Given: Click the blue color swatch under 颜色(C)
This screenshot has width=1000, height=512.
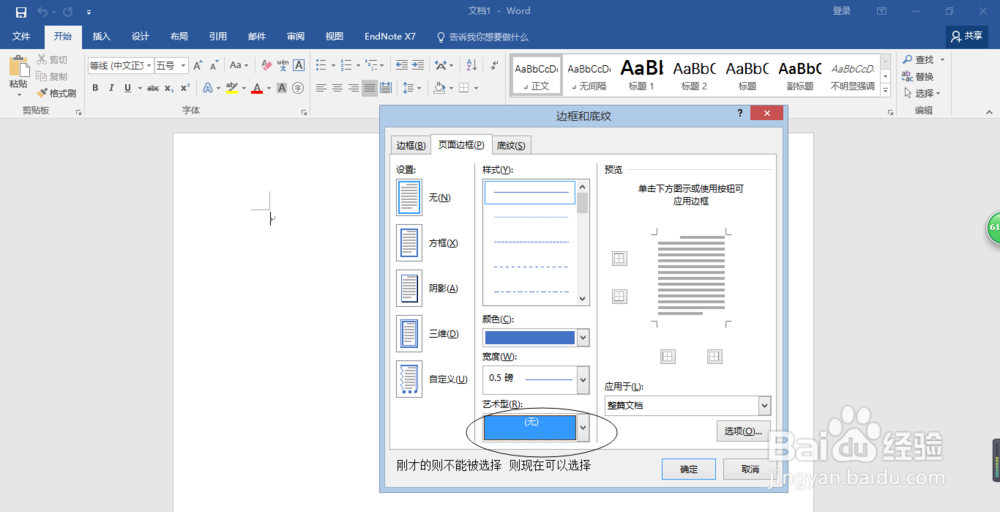Looking at the screenshot, I should click(530, 337).
